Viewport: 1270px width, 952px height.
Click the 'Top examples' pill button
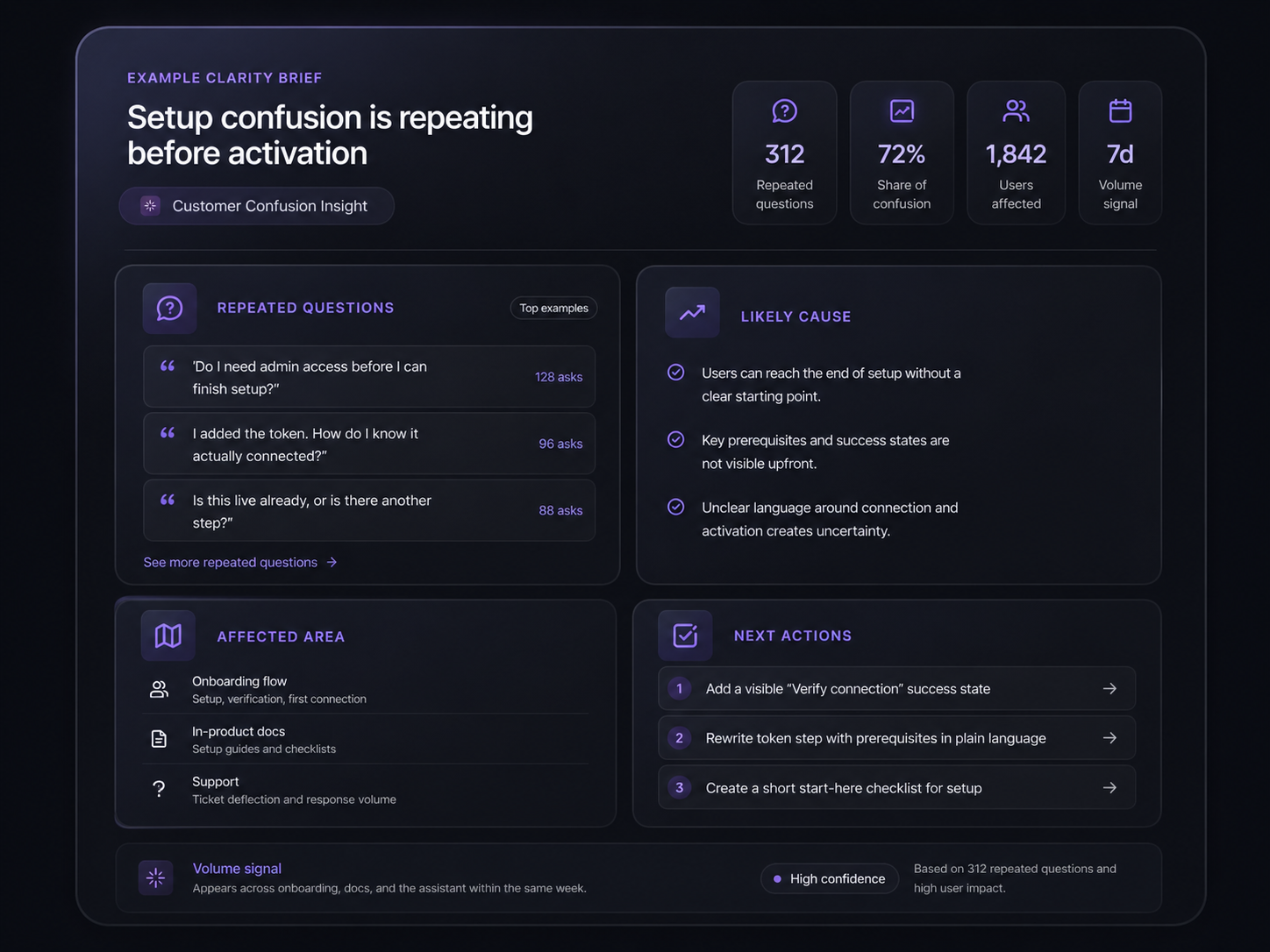[553, 309]
